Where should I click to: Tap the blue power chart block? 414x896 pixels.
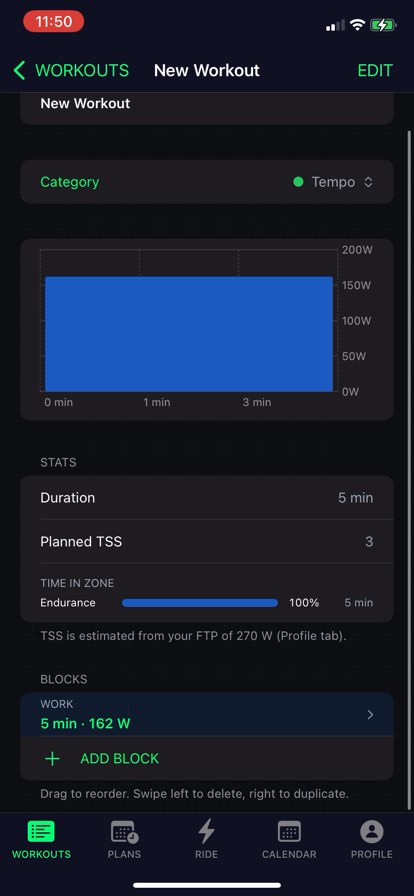(x=189, y=334)
